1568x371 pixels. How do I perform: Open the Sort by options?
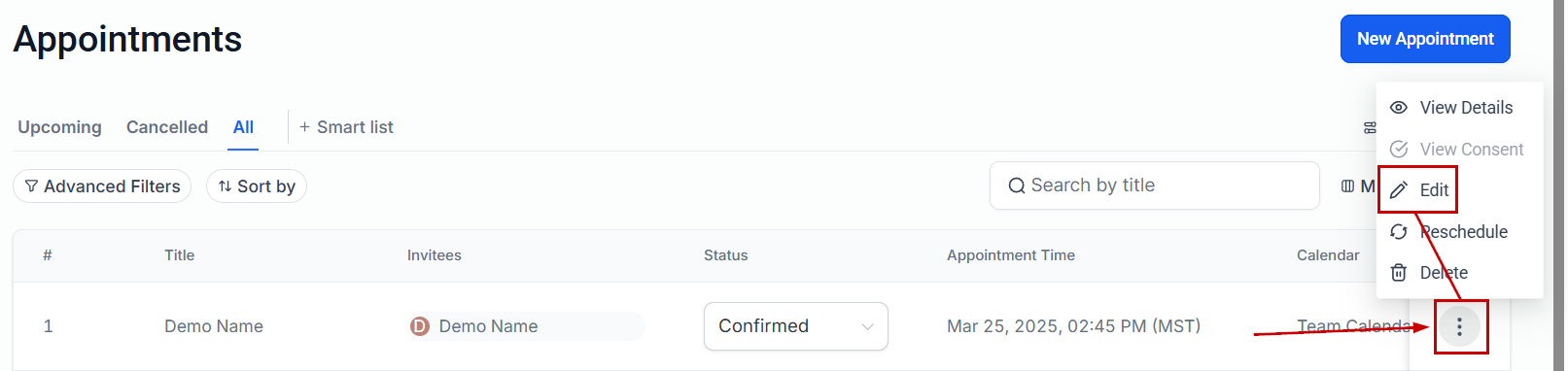[257, 186]
